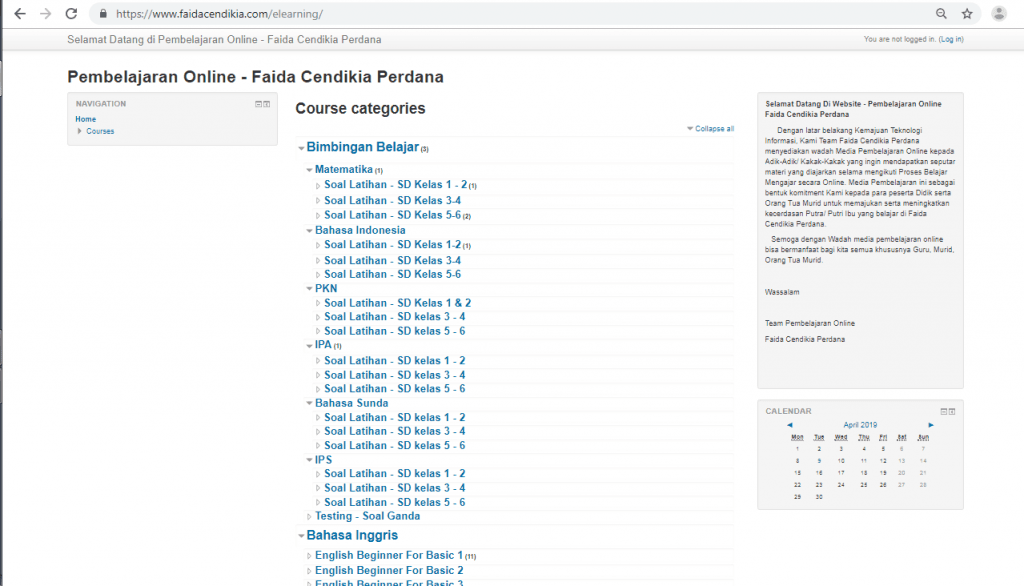Collapse the Bahasa Indonesia subcategory

tap(310, 231)
